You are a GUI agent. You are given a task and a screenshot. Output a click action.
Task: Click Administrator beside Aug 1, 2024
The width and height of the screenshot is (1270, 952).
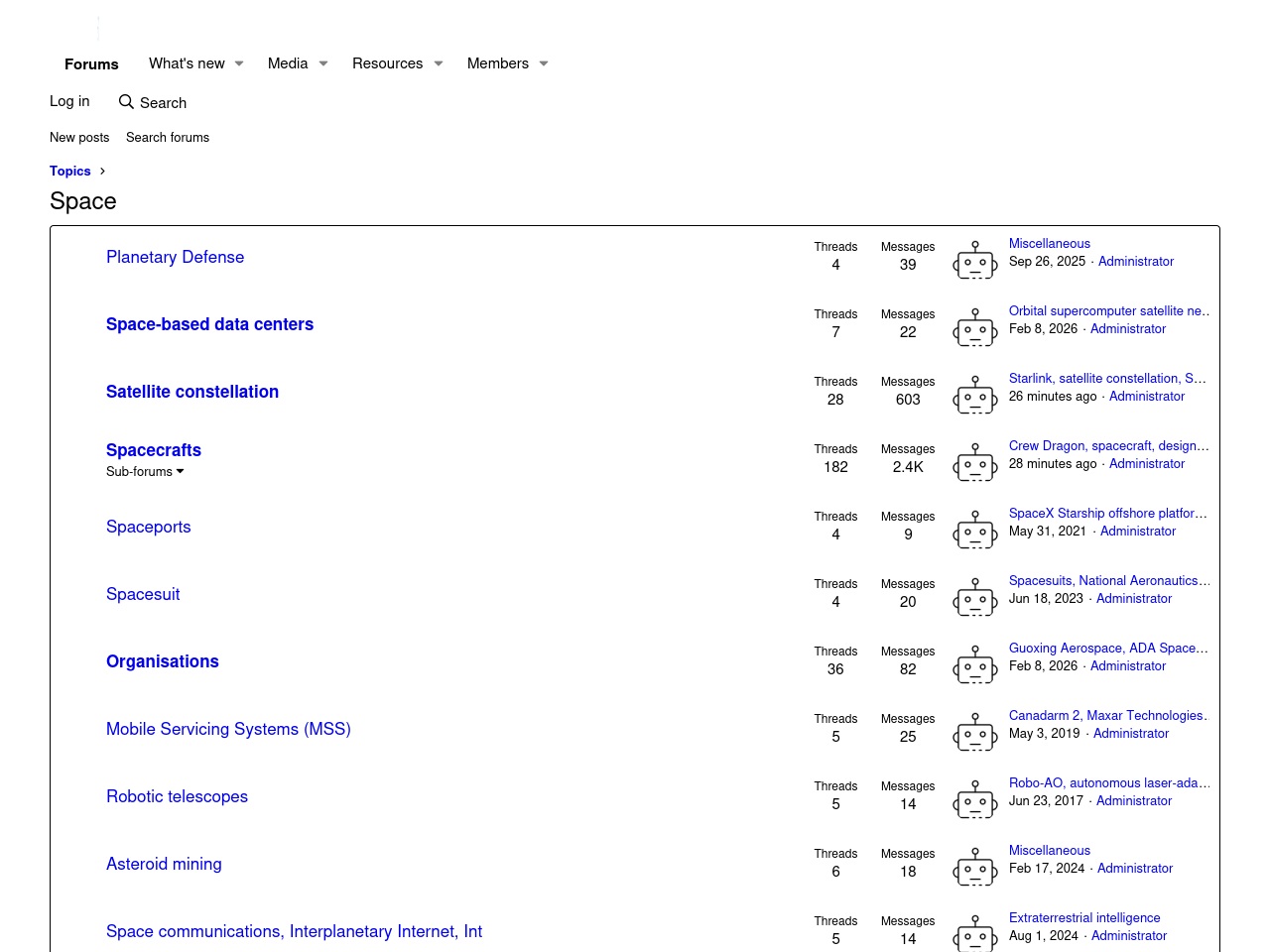[x=1129, y=936]
